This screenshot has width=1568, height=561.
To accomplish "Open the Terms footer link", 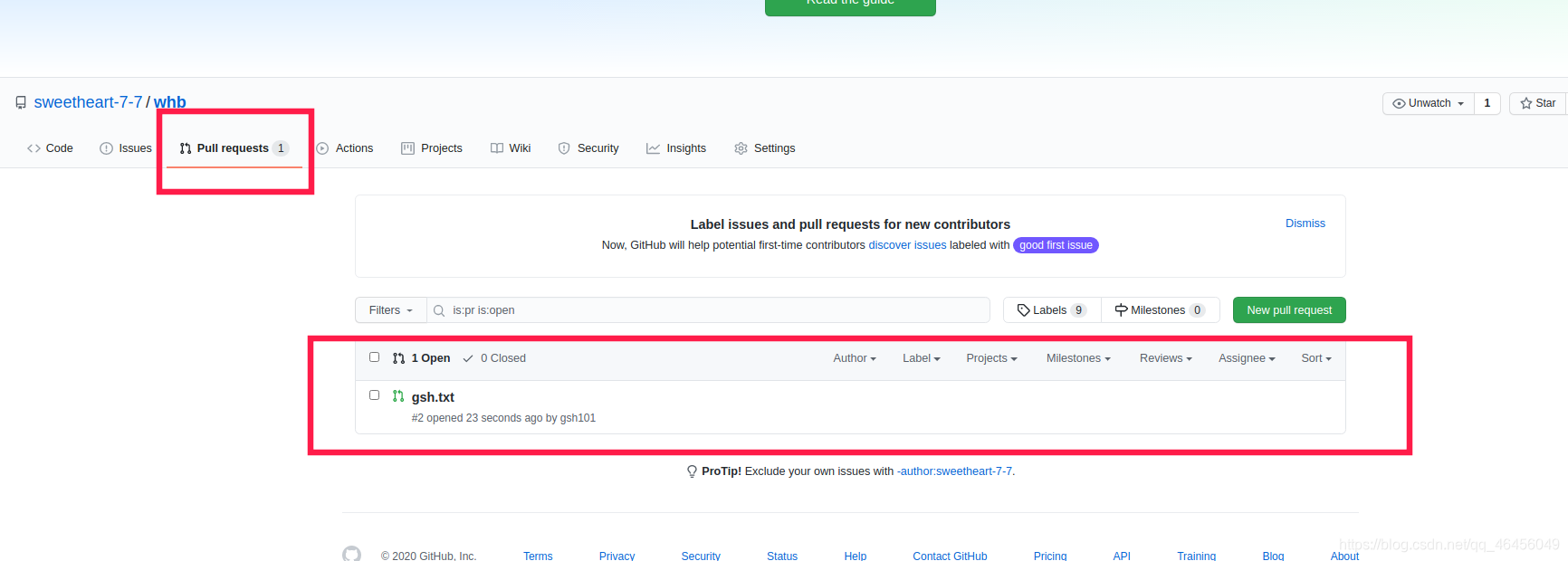I will [x=538, y=556].
